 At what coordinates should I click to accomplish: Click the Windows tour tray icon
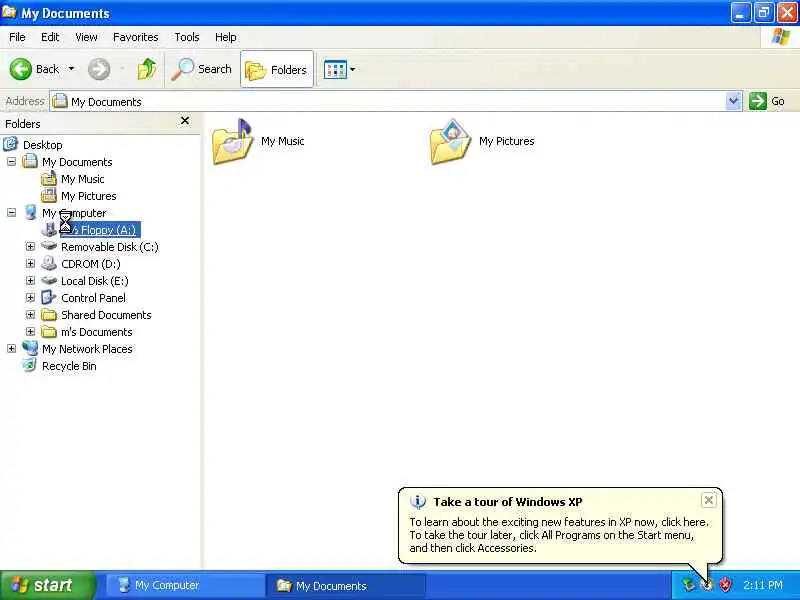pos(707,585)
